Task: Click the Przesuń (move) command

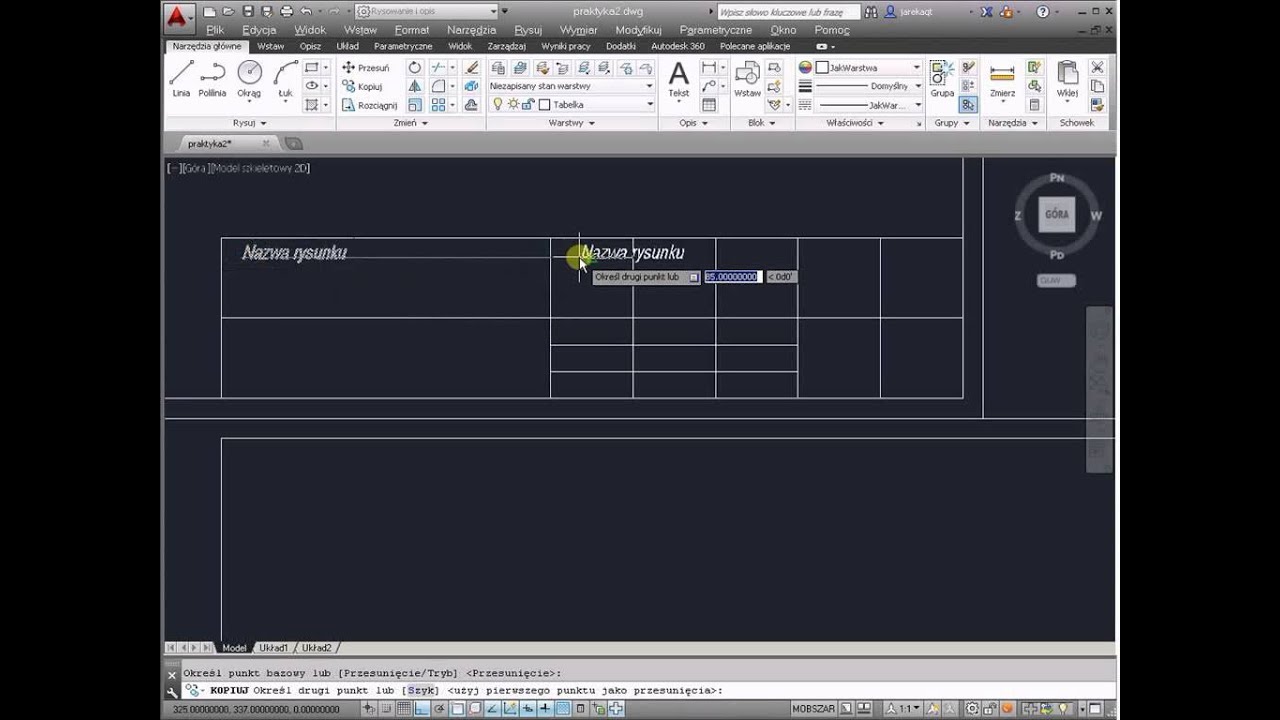Action: [x=366, y=68]
